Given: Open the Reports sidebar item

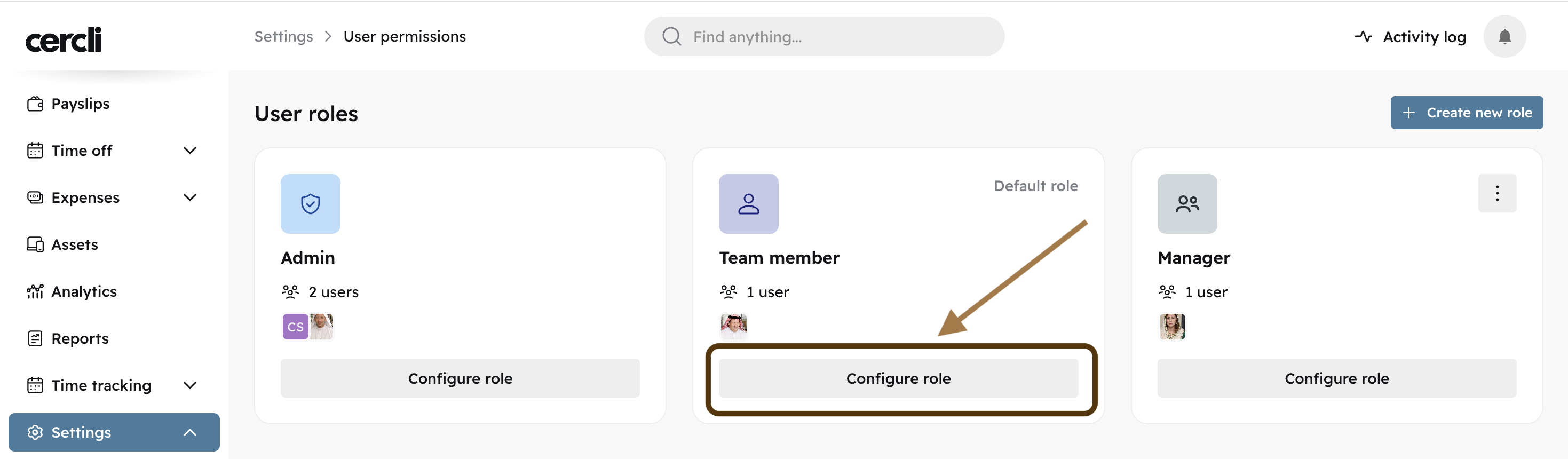Looking at the screenshot, I should [80, 338].
